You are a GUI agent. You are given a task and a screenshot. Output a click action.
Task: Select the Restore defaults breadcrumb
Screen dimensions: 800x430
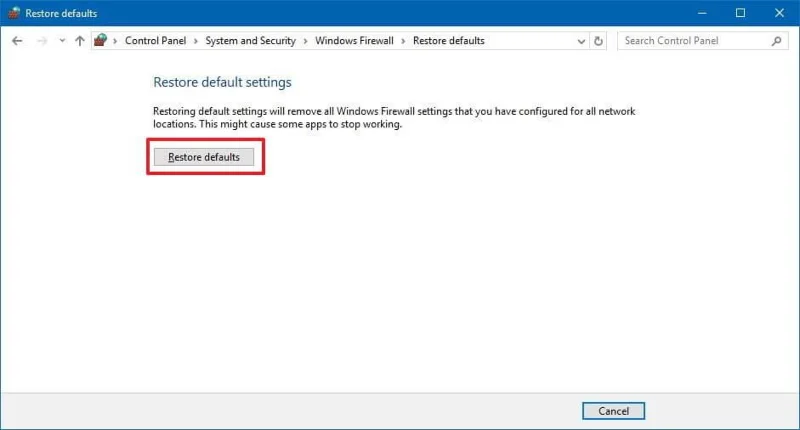(x=448, y=41)
